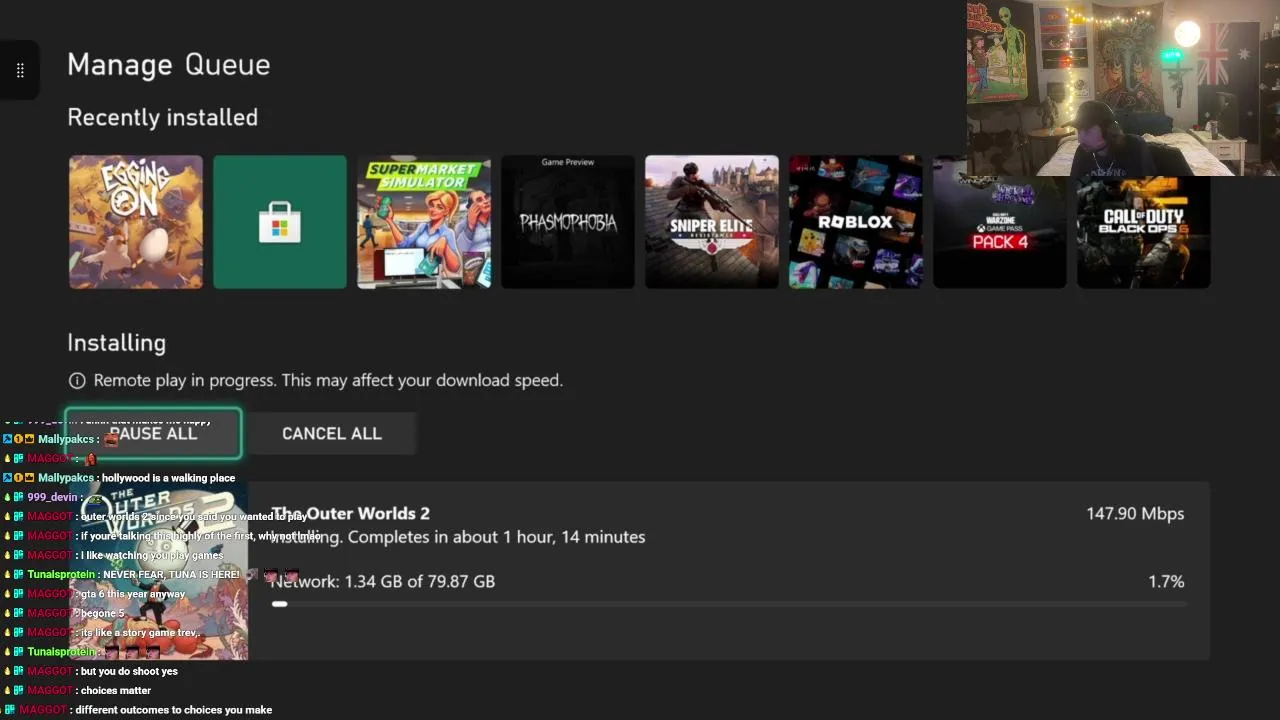Click the Recently installed heading

pyautogui.click(x=163, y=117)
